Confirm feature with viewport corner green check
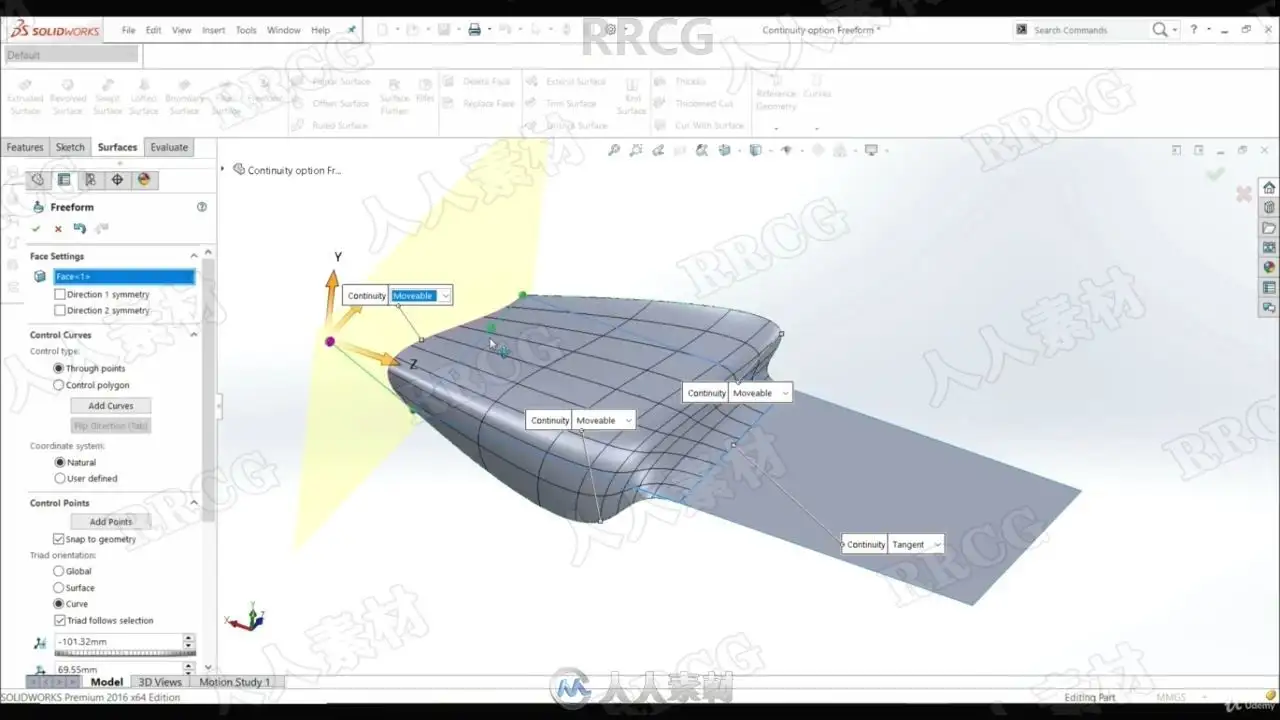The image size is (1280, 720). tap(1215, 174)
